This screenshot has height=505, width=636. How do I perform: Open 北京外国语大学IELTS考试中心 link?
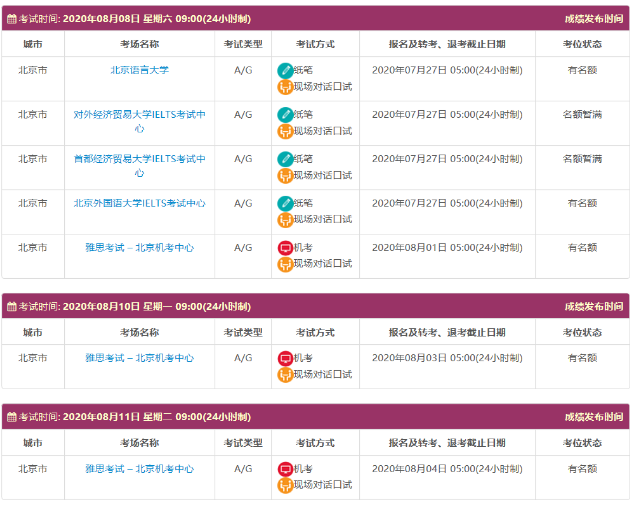click(140, 203)
